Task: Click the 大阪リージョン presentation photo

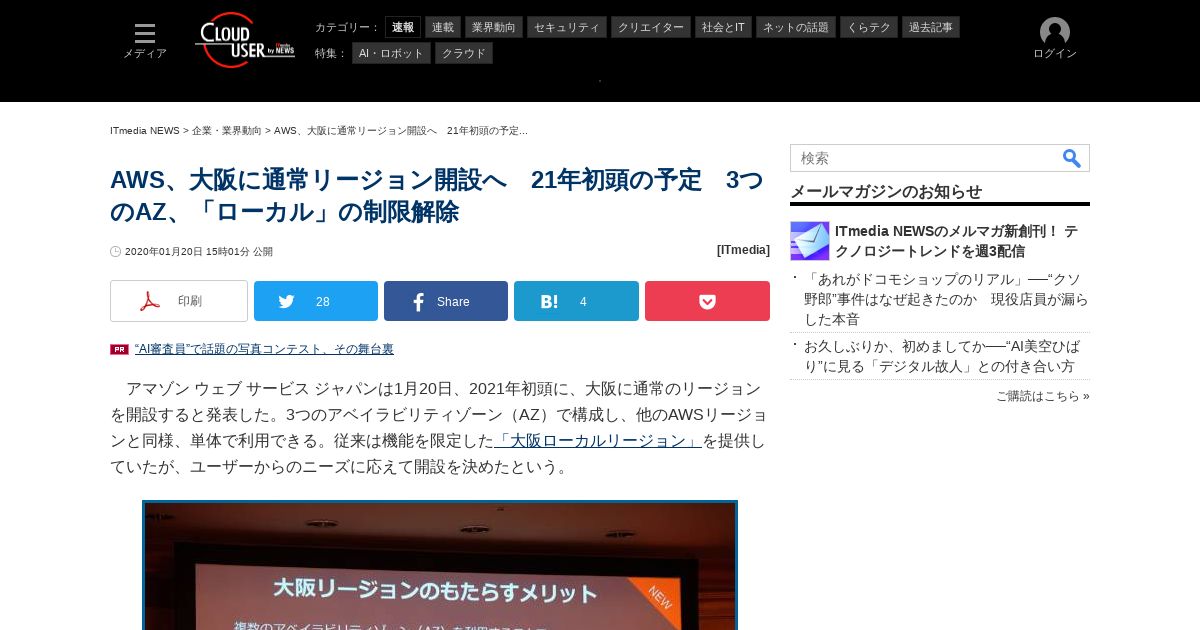Action: [440, 566]
